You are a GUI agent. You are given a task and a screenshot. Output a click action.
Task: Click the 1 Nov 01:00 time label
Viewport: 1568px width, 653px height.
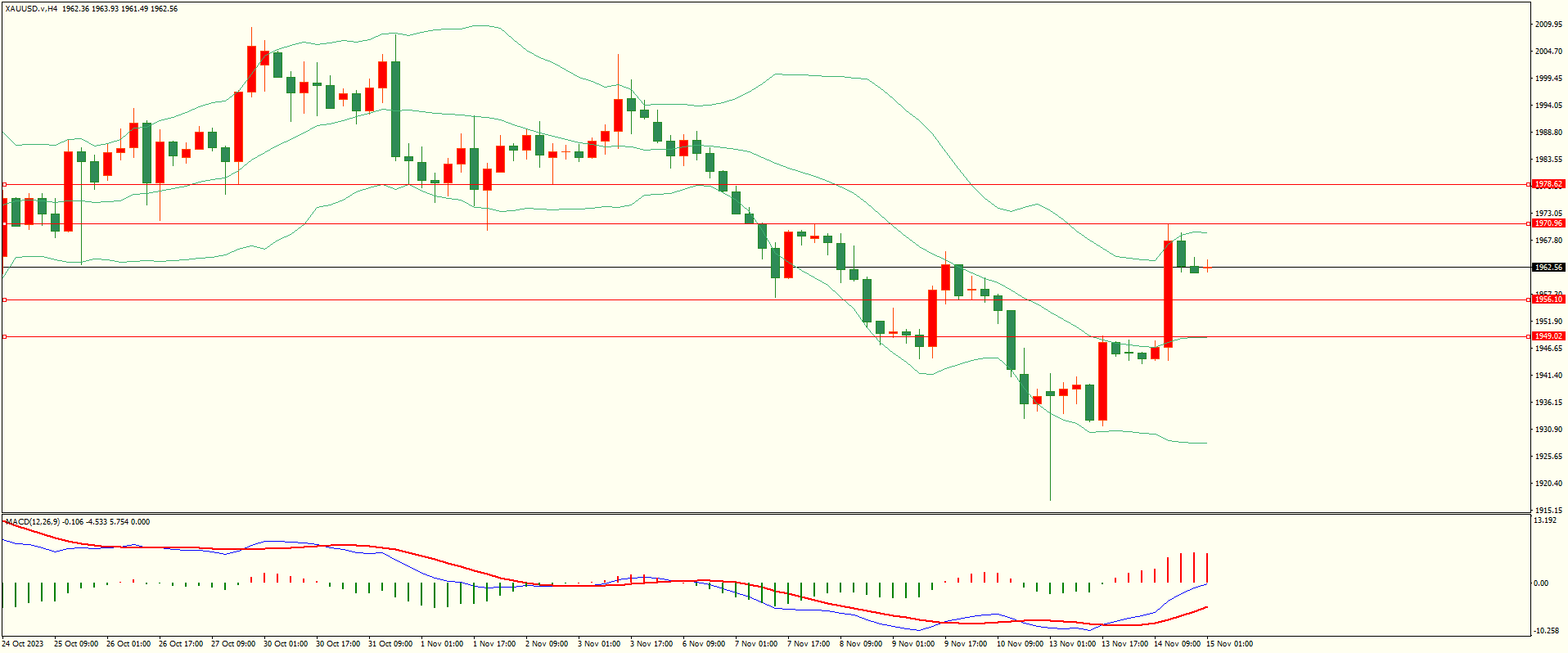442,644
